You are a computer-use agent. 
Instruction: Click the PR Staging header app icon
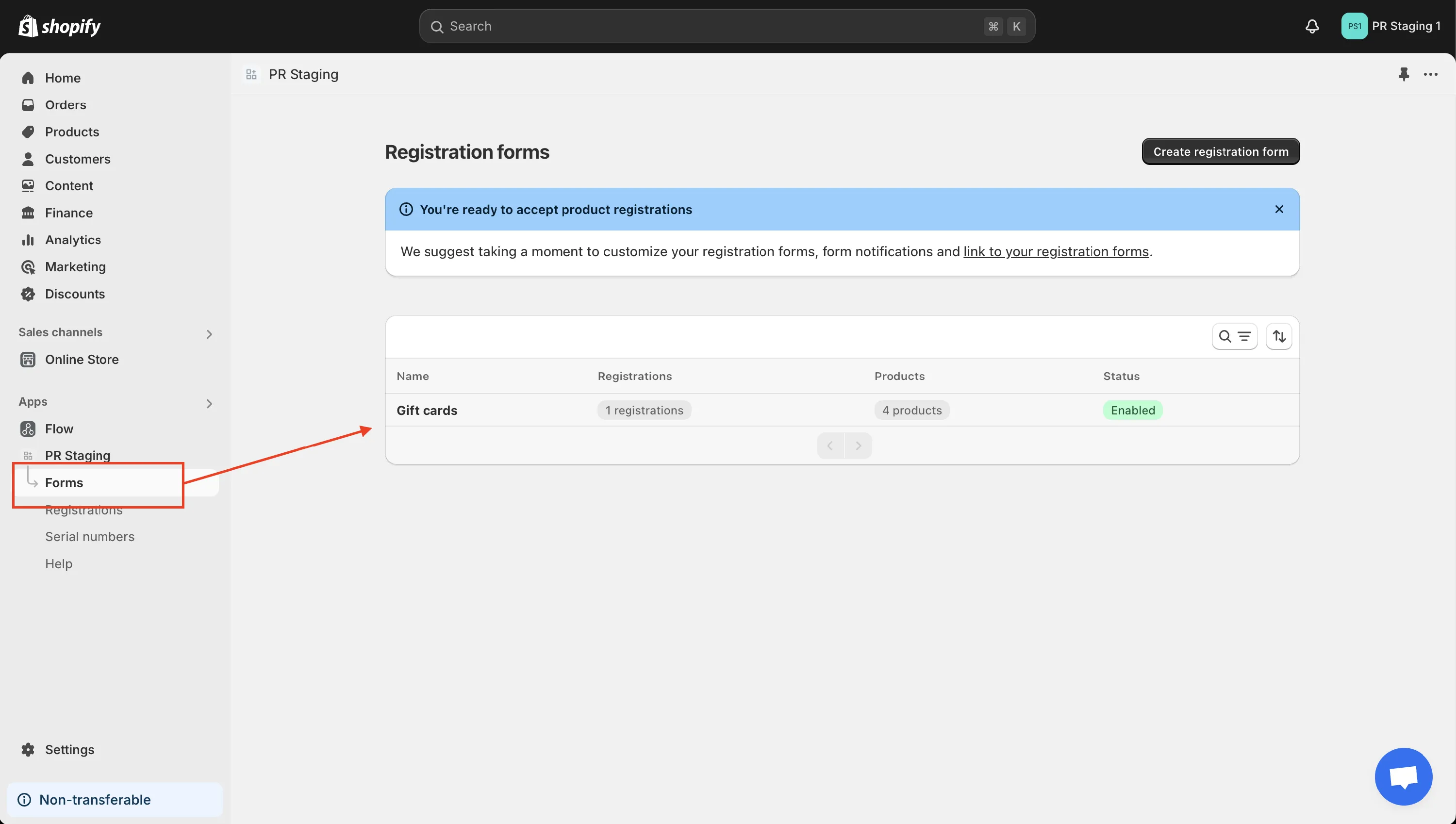251,74
